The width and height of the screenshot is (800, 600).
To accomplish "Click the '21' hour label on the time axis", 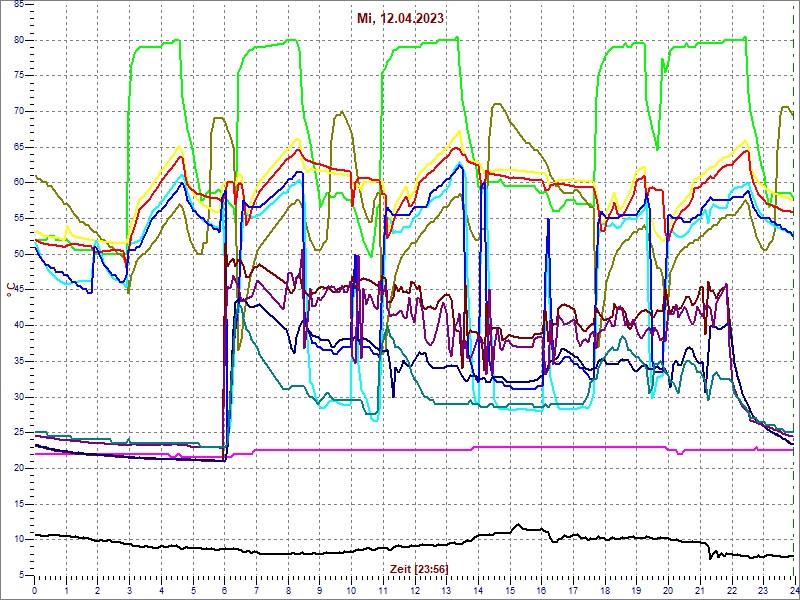I will point(699,589).
